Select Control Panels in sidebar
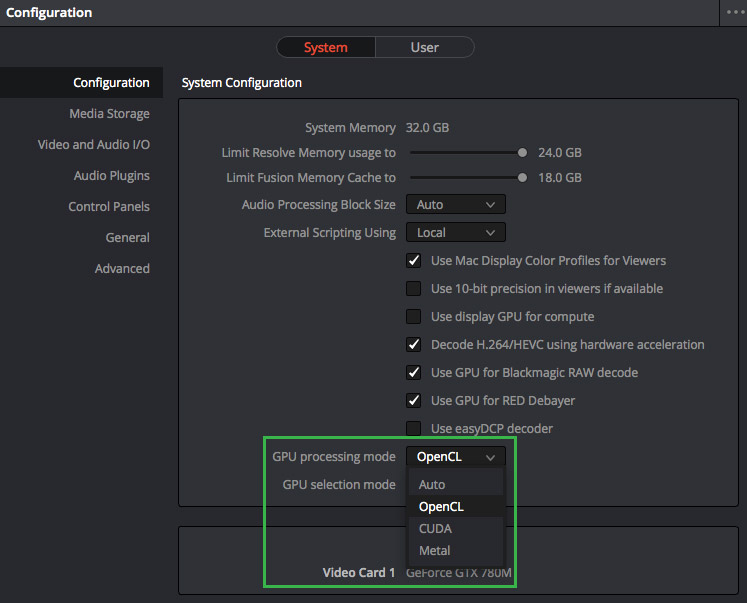747x603 pixels. pyautogui.click(x=109, y=207)
